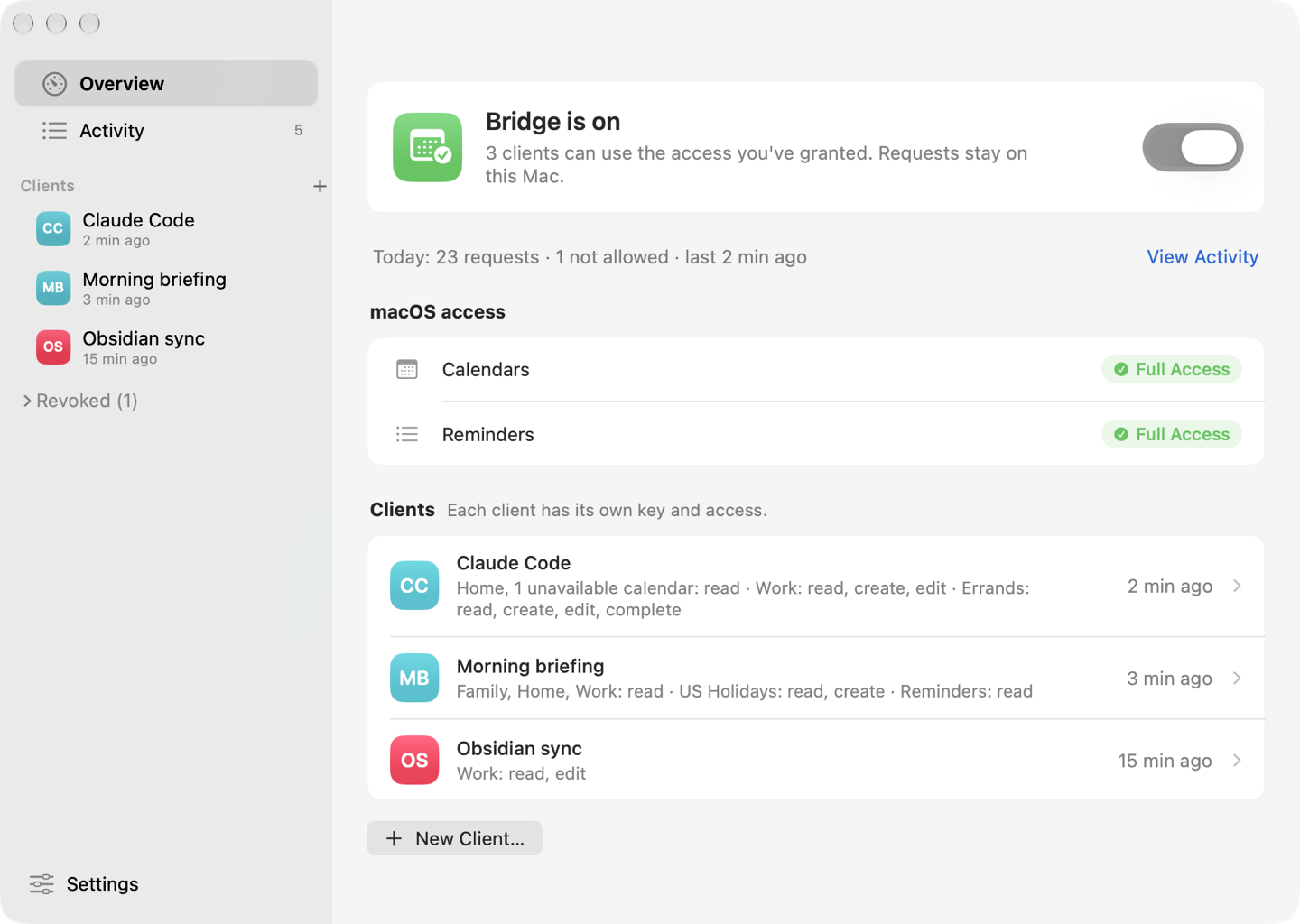
Task: Click the MB avatar in the Clients list
Action: click(x=414, y=678)
